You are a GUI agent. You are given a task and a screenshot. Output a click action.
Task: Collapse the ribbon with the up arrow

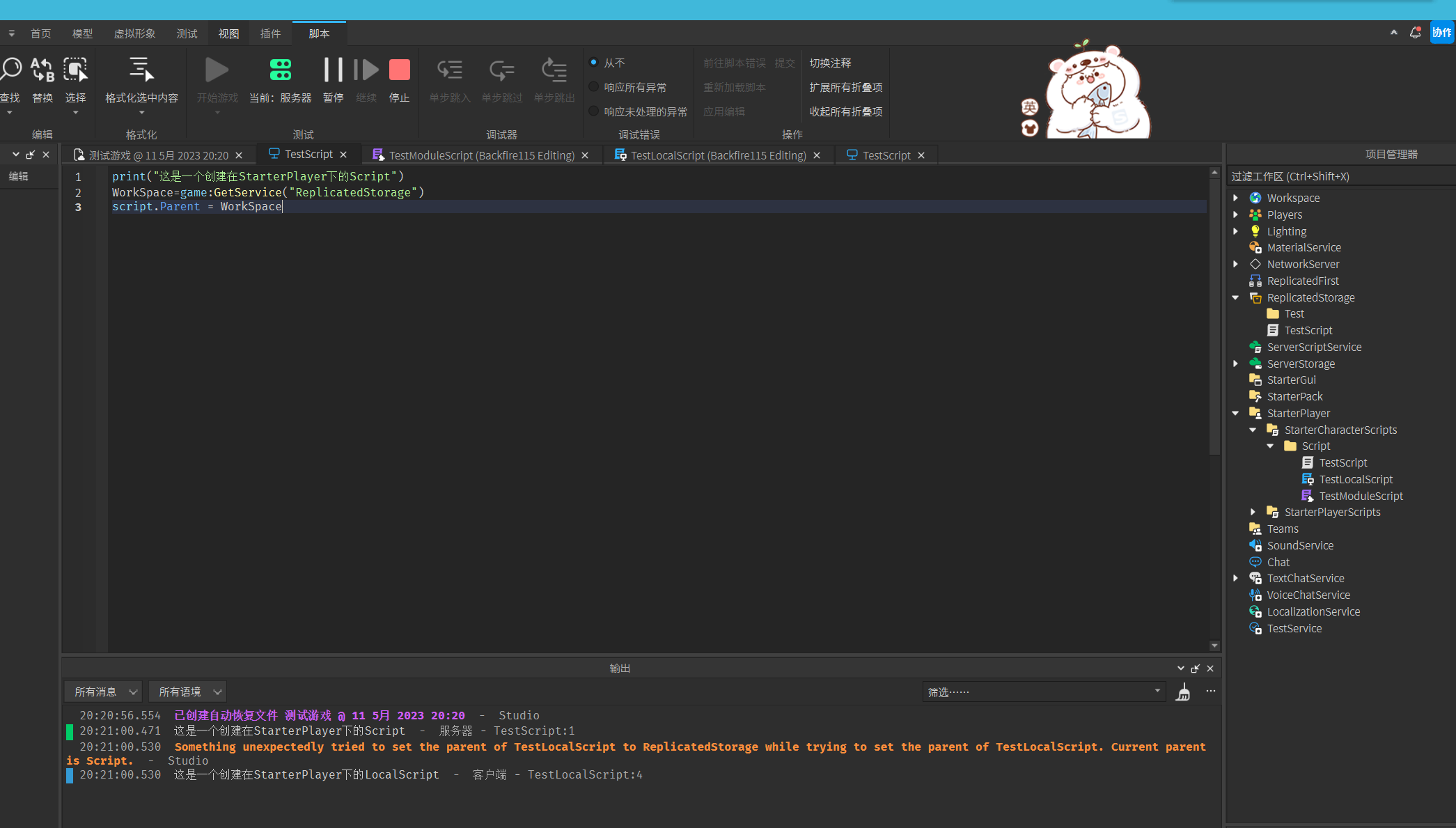1394,33
